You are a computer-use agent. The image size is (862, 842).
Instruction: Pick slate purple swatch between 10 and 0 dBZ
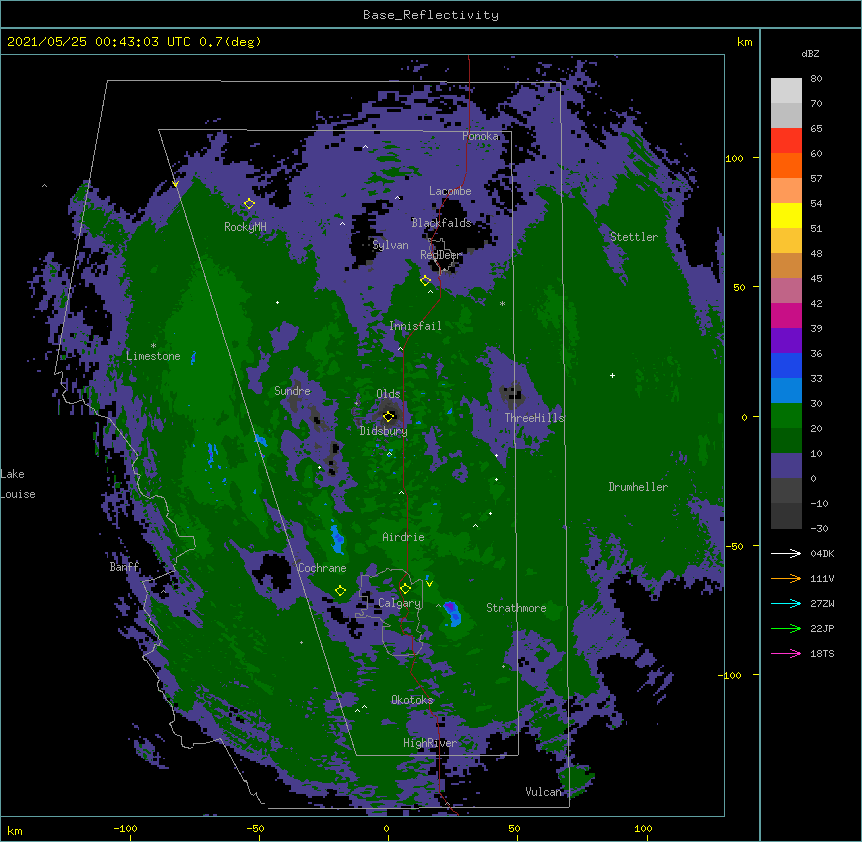[x=786, y=466]
